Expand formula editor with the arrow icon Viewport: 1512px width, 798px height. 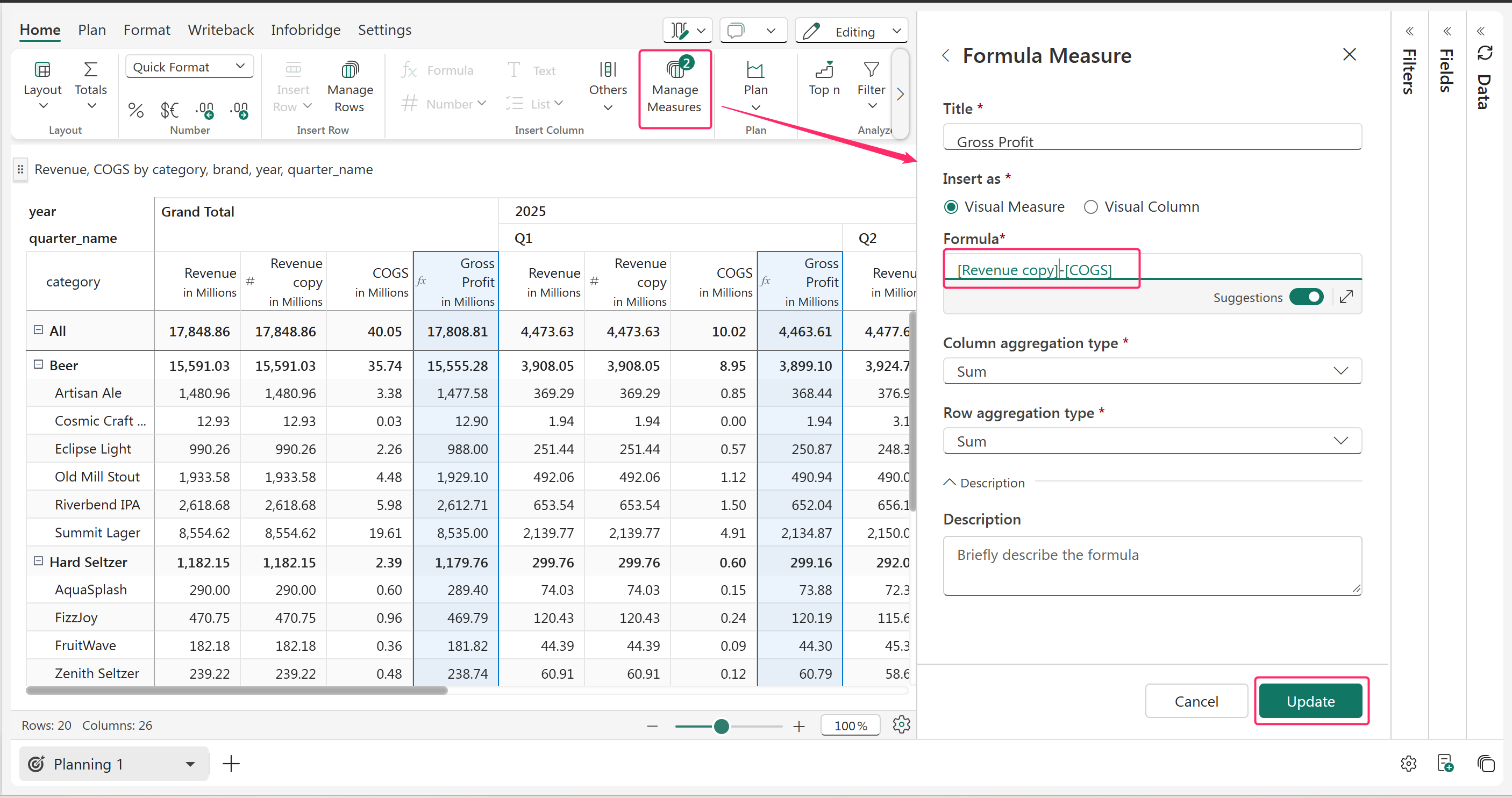(x=1346, y=298)
